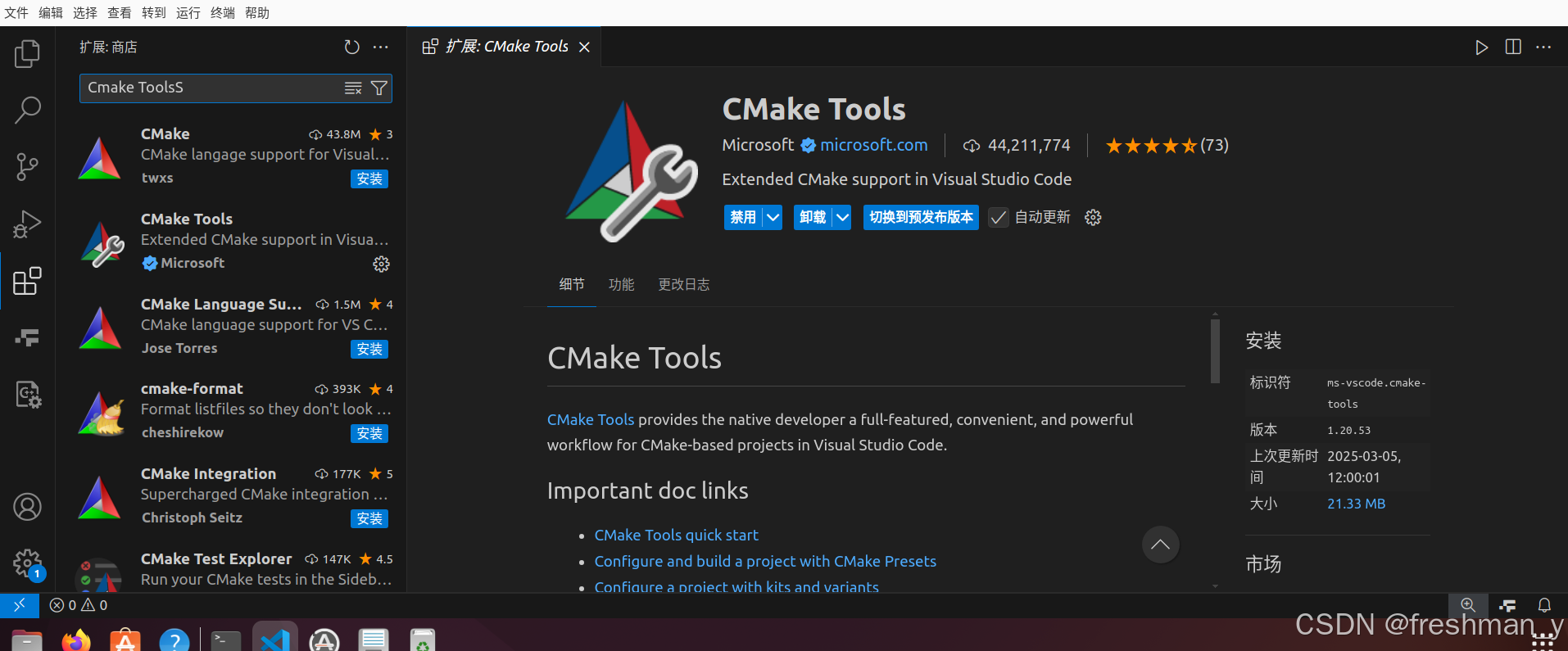
Task: Click the 禁用 button
Action: click(x=743, y=217)
